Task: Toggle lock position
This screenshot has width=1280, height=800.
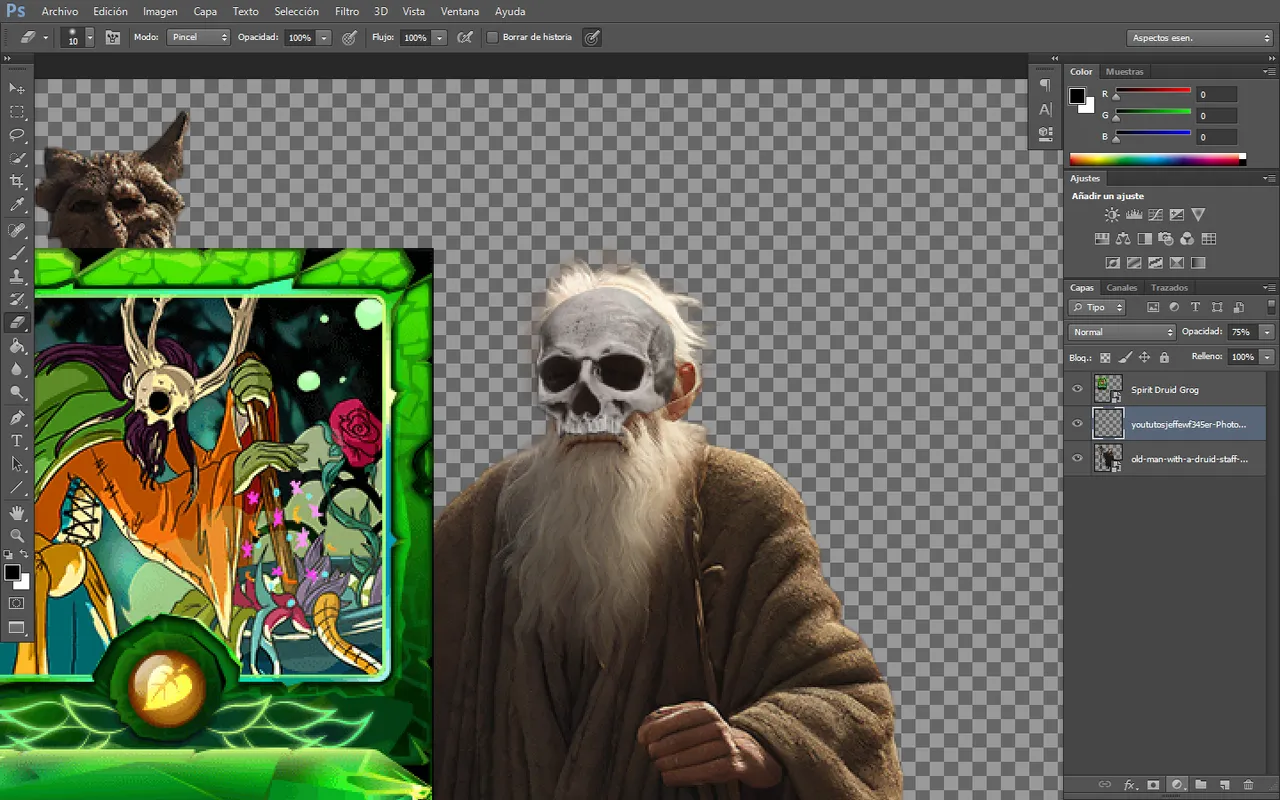Action: (1145, 357)
